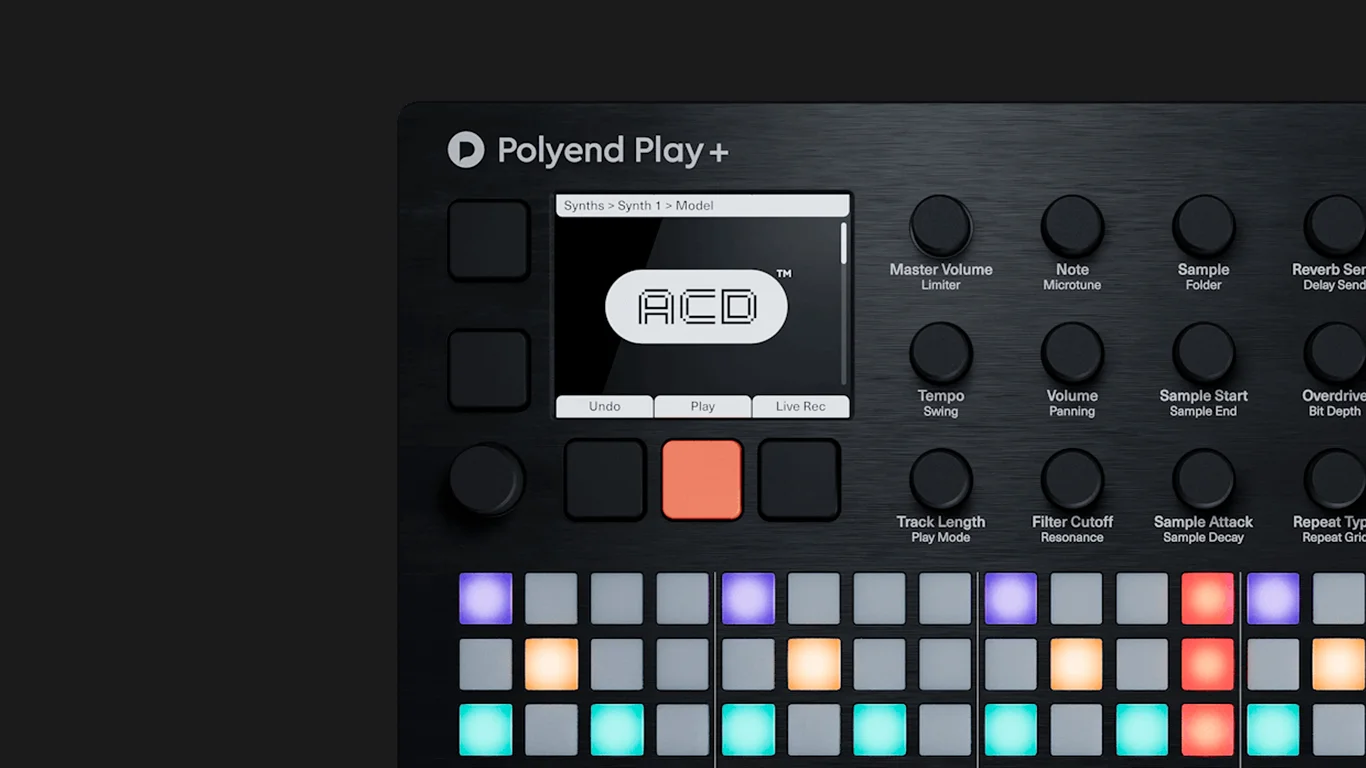
Task: Select the Sample folder knob
Action: click(x=1203, y=226)
